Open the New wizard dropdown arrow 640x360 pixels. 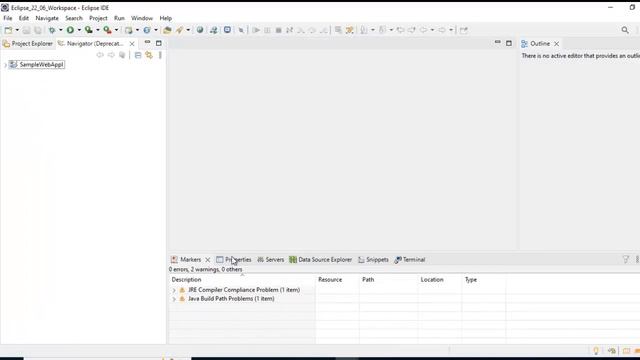17,30
